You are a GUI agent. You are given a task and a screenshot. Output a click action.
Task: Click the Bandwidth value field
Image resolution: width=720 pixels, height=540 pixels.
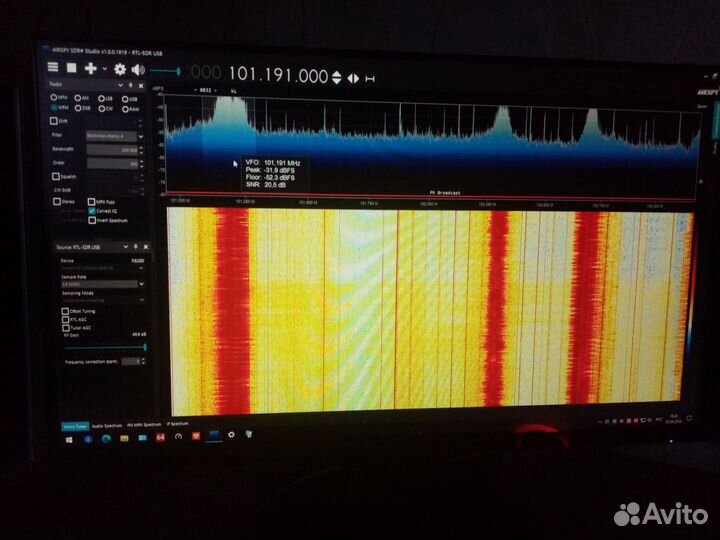(x=112, y=150)
